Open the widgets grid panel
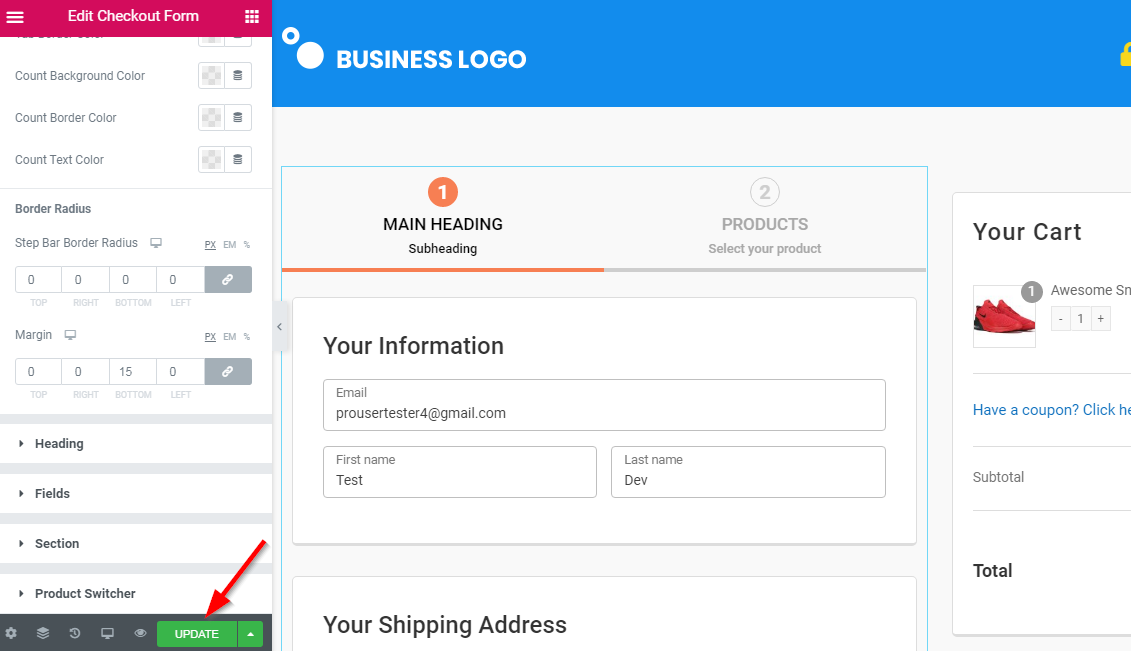1131x651 pixels. click(x=252, y=17)
